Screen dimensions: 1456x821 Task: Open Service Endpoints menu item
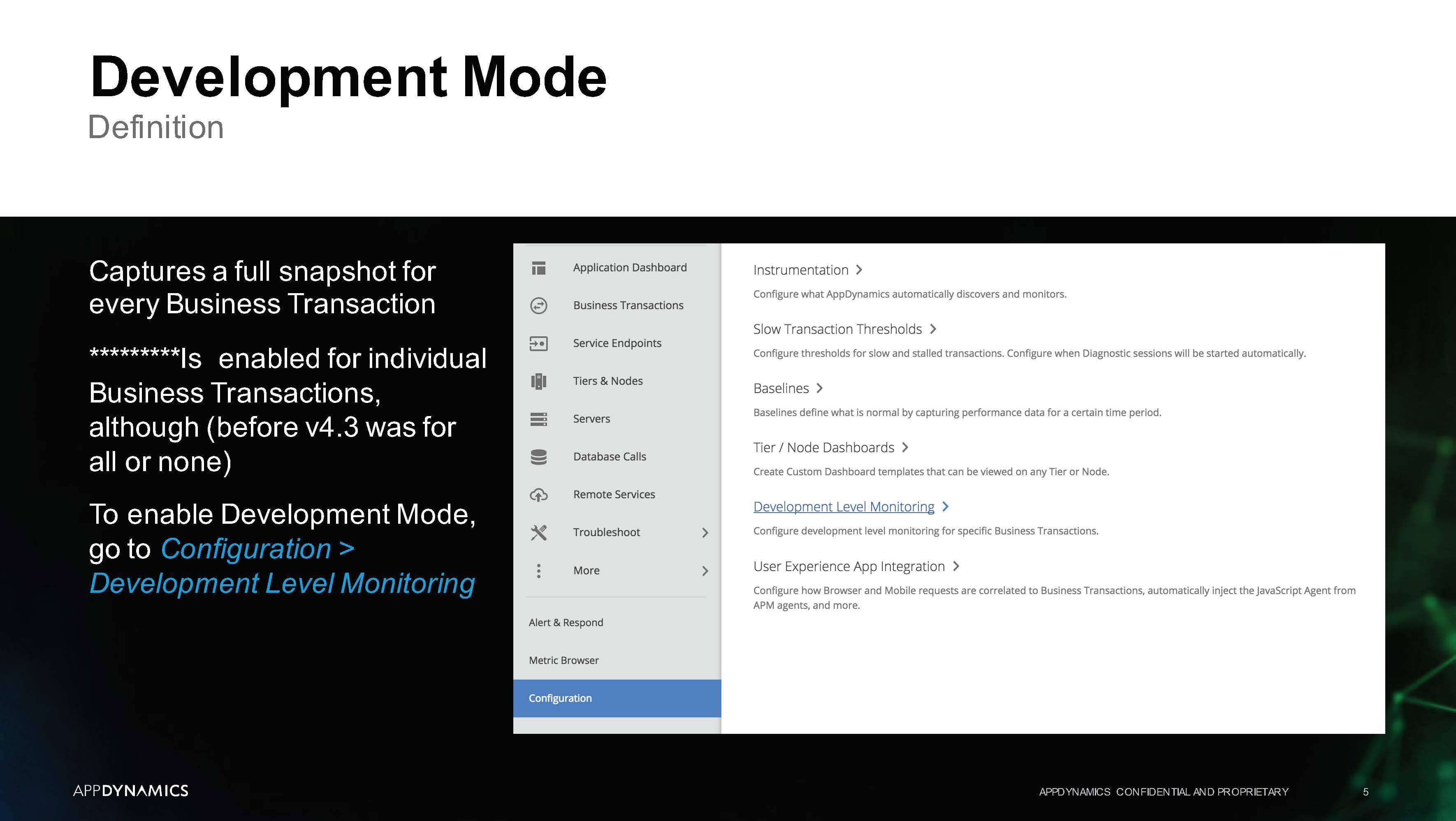click(x=617, y=343)
